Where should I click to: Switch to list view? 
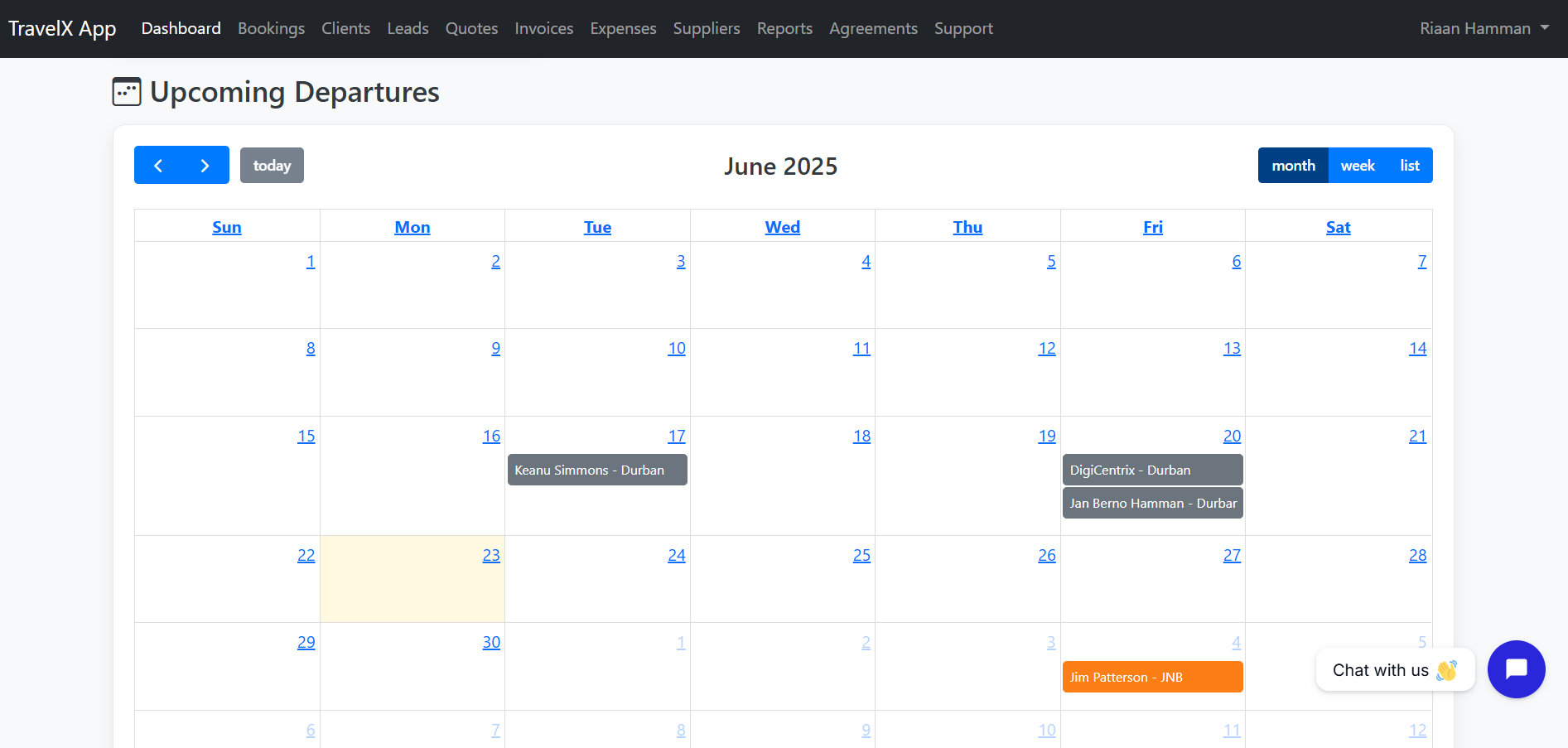[1409, 165]
